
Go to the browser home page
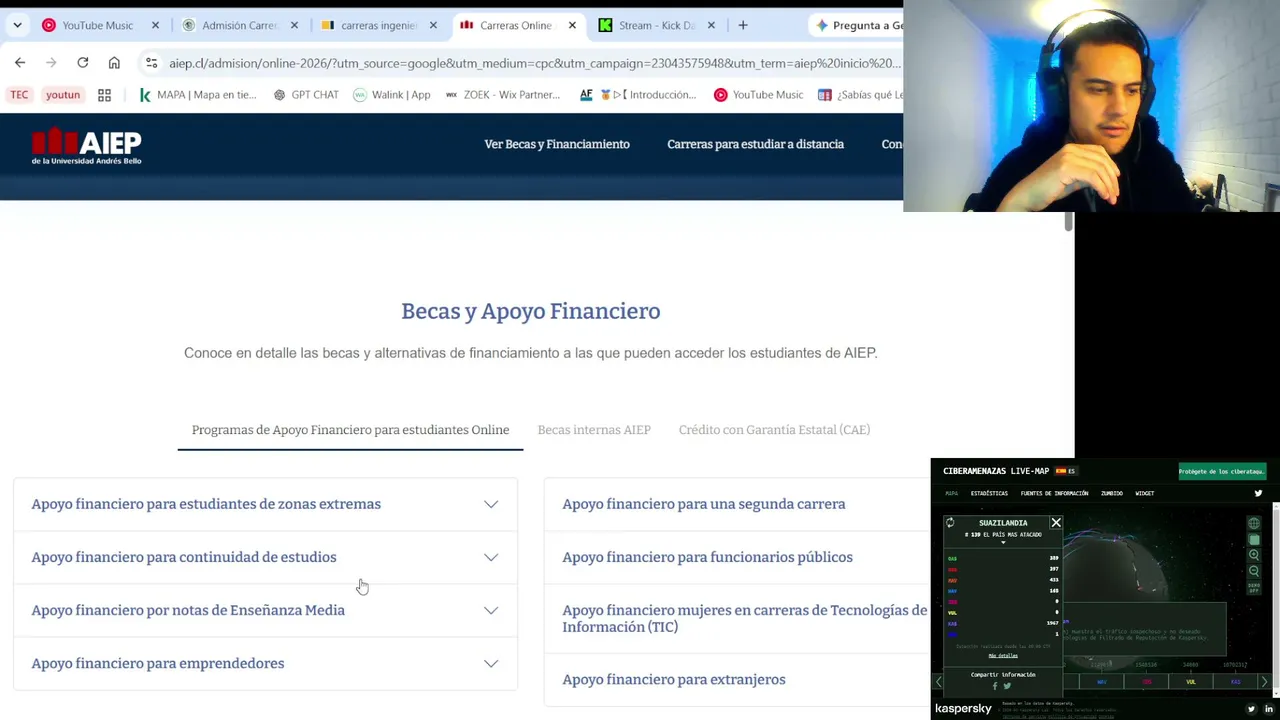114,63
